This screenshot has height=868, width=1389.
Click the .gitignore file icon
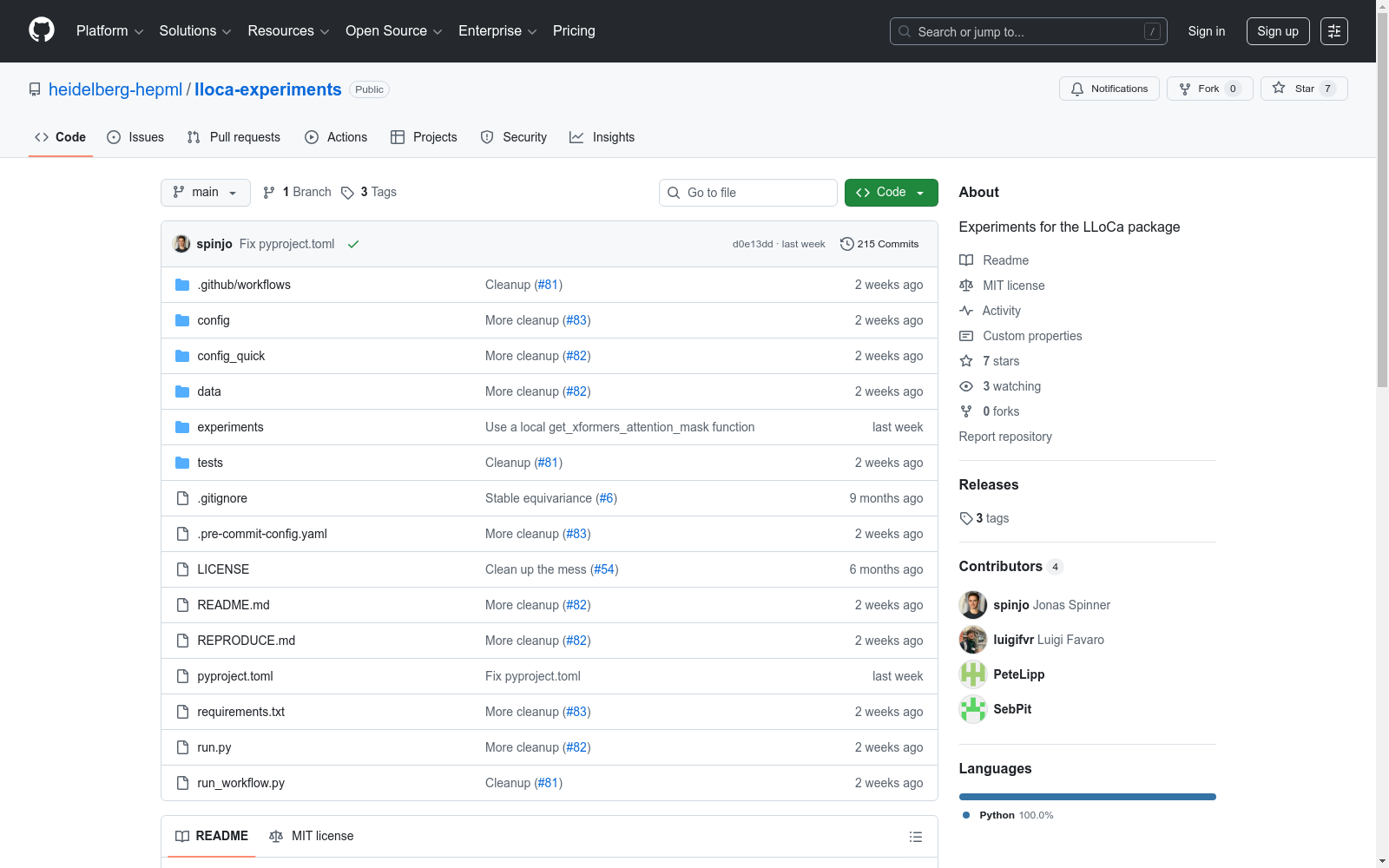pyautogui.click(x=182, y=498)
